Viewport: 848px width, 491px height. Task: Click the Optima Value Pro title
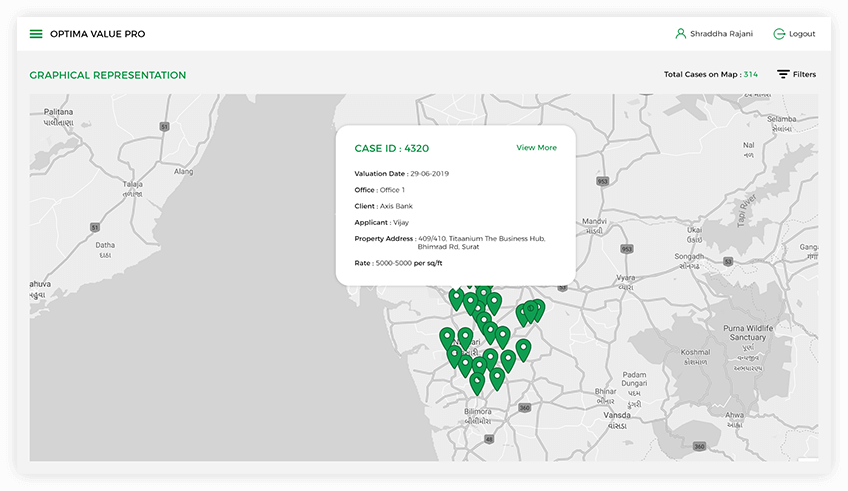[x=97, y=34]
